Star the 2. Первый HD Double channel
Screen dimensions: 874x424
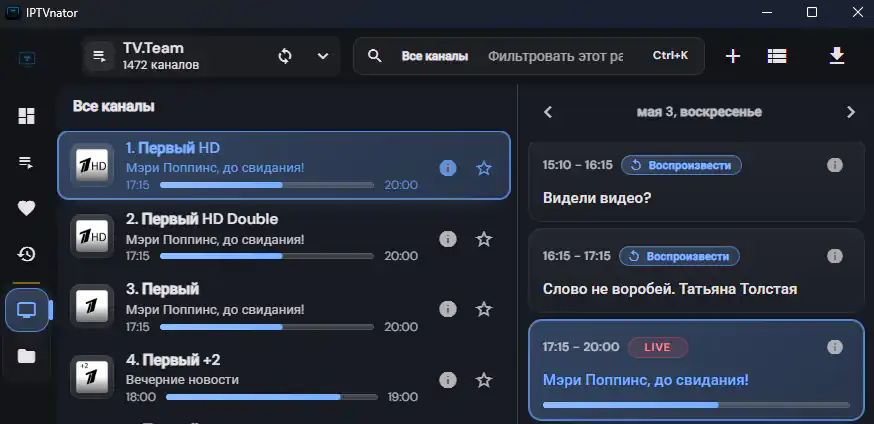(x=484, y=239)
